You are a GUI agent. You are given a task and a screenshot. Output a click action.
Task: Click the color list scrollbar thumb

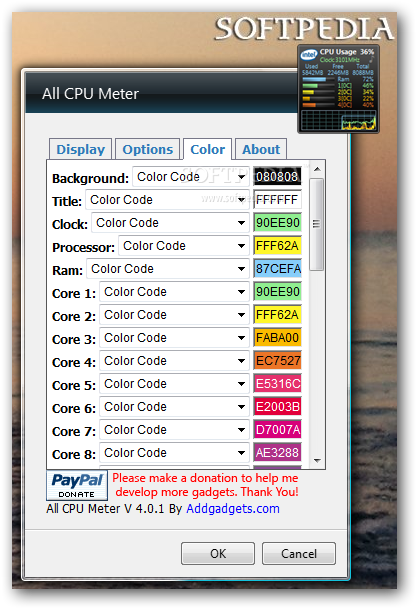click(317, 224)
